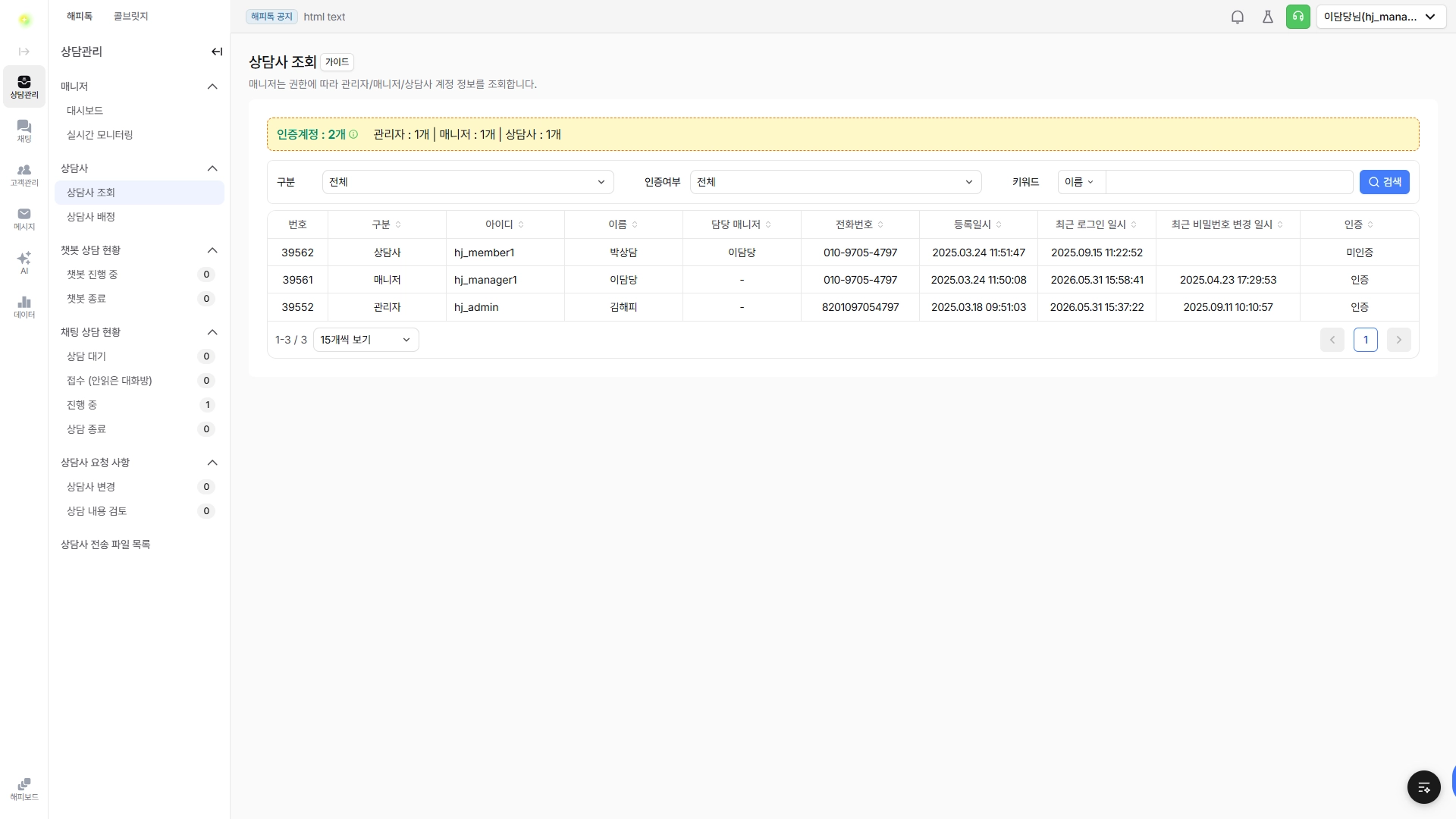Open the 메시지 sidebar icon

tap(24, 219)
